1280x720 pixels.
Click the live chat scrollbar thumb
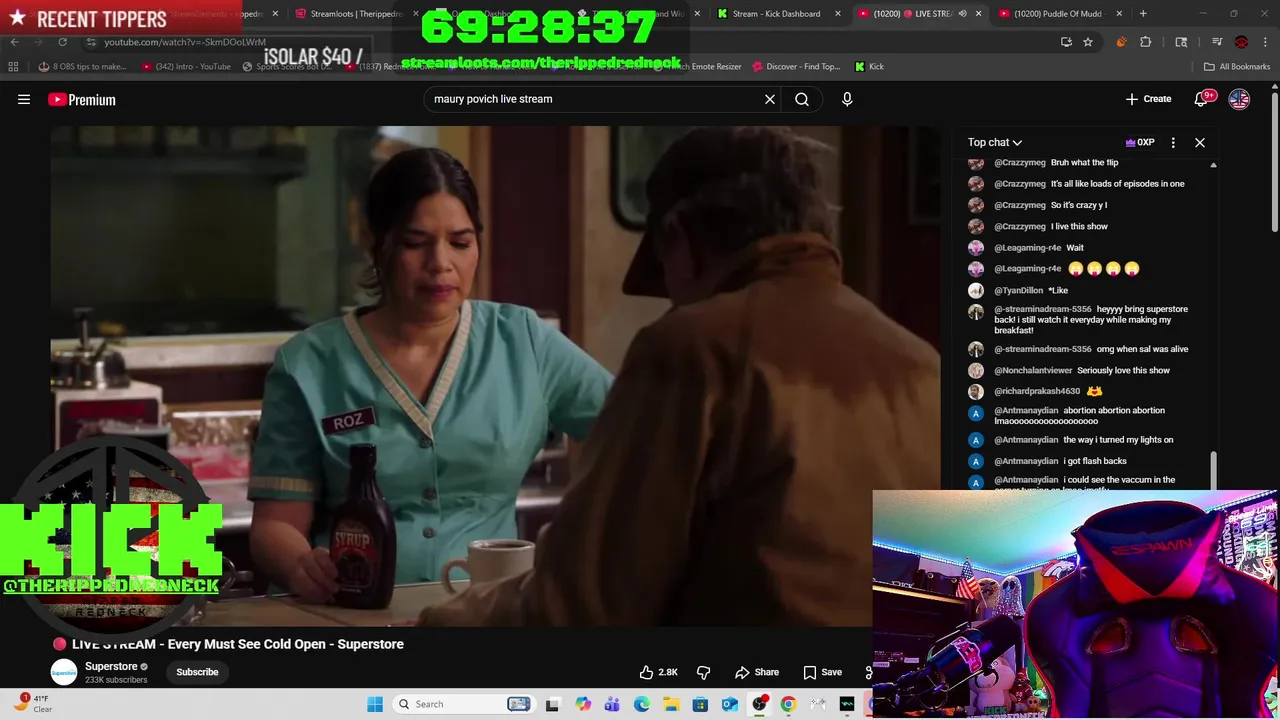1213,470
